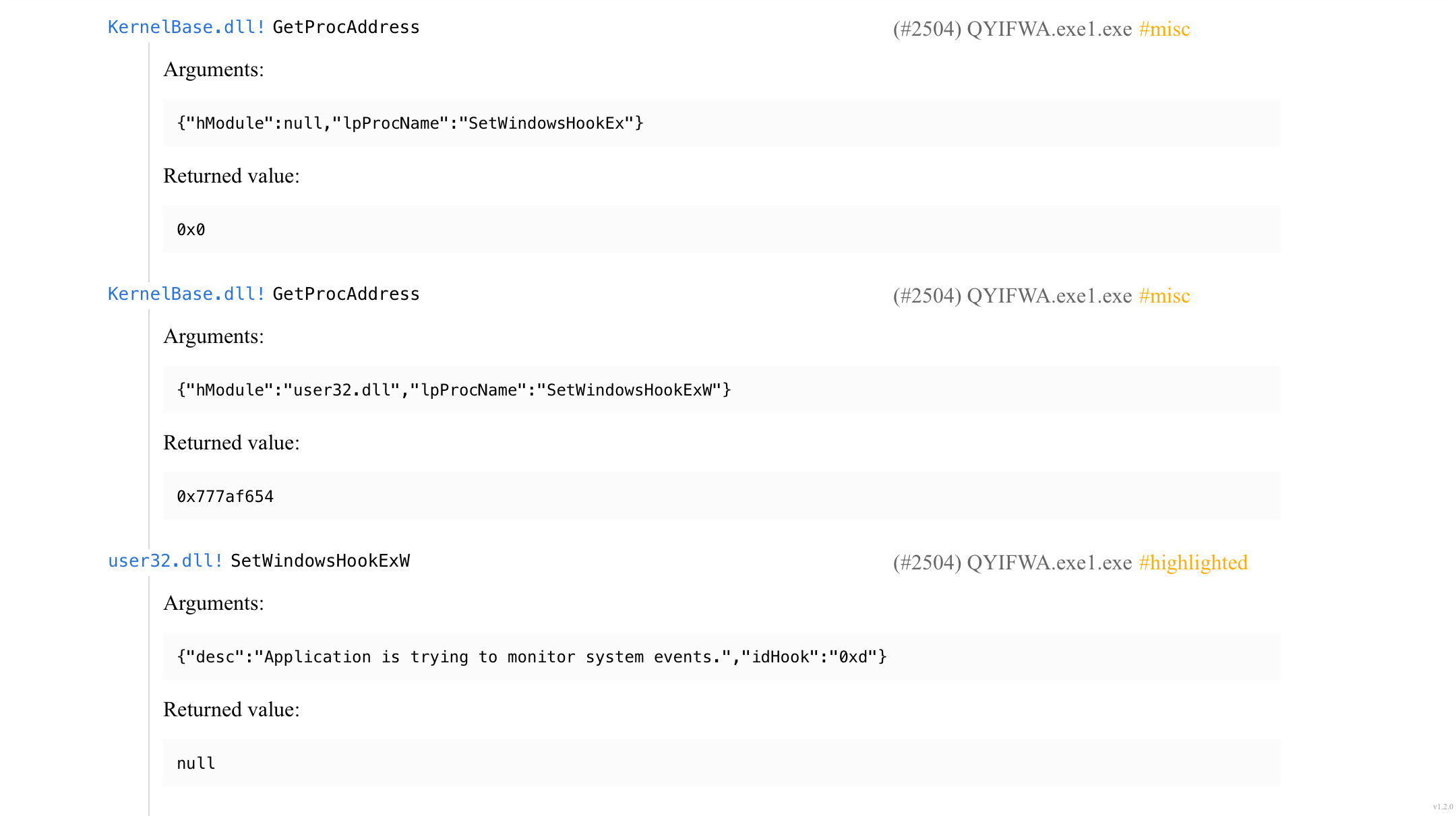Click the first GetProcAddress function name
This screenshot has height=816, width=1456.
tap(346, 27)
